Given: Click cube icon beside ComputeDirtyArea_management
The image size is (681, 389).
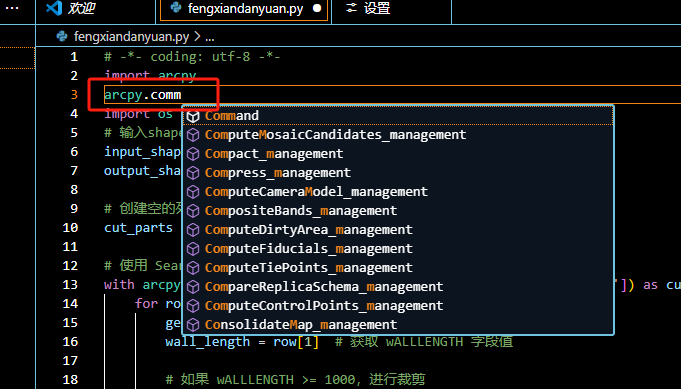Looking at the screenshot, I should coord(193,230).
